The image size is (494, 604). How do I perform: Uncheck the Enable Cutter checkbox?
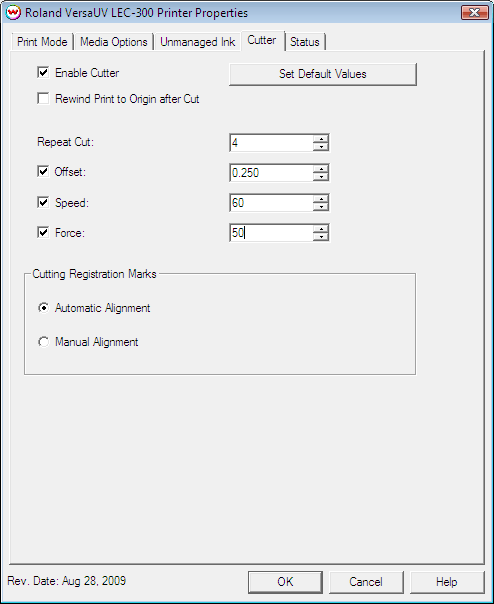(x=43, y=72)
